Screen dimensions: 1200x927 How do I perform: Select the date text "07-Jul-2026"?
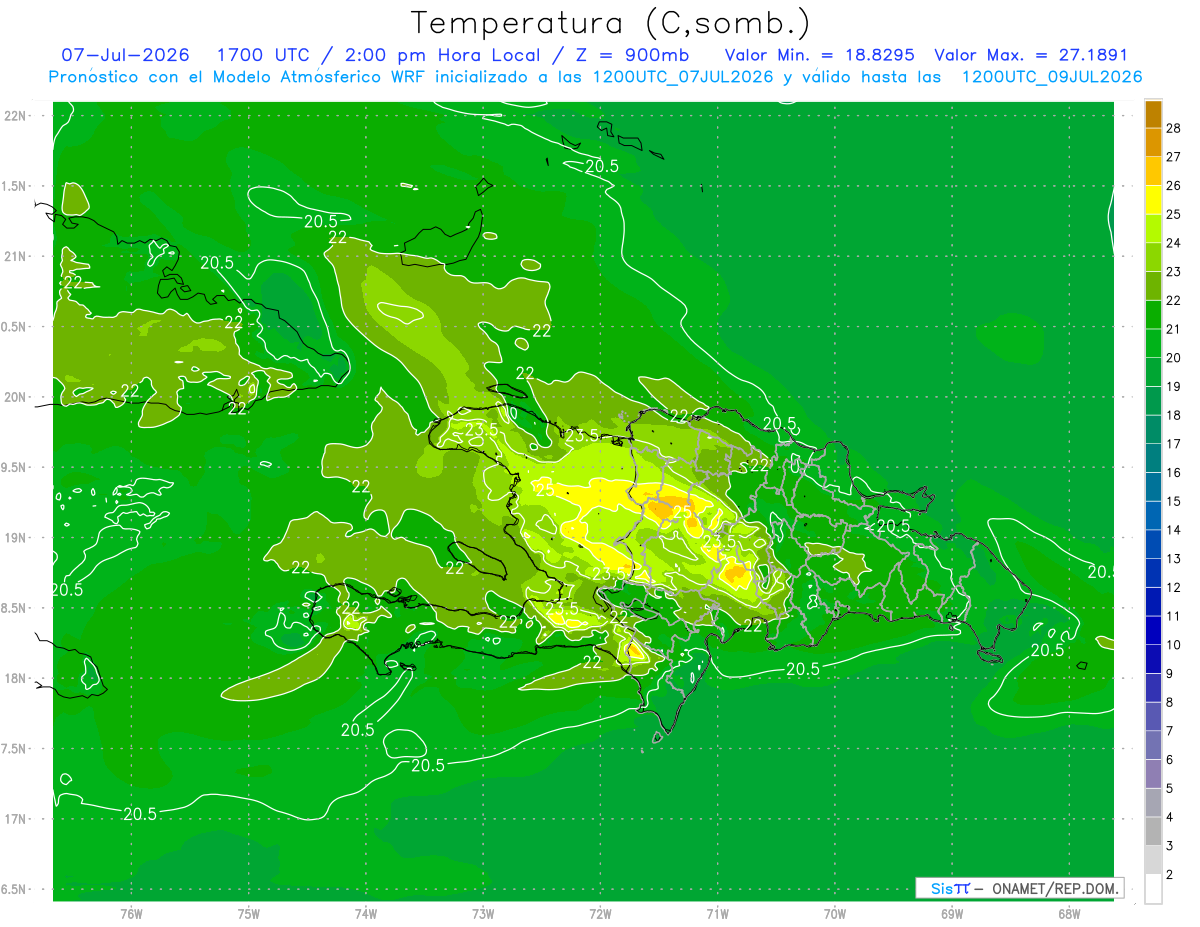[x=124, y=56]
